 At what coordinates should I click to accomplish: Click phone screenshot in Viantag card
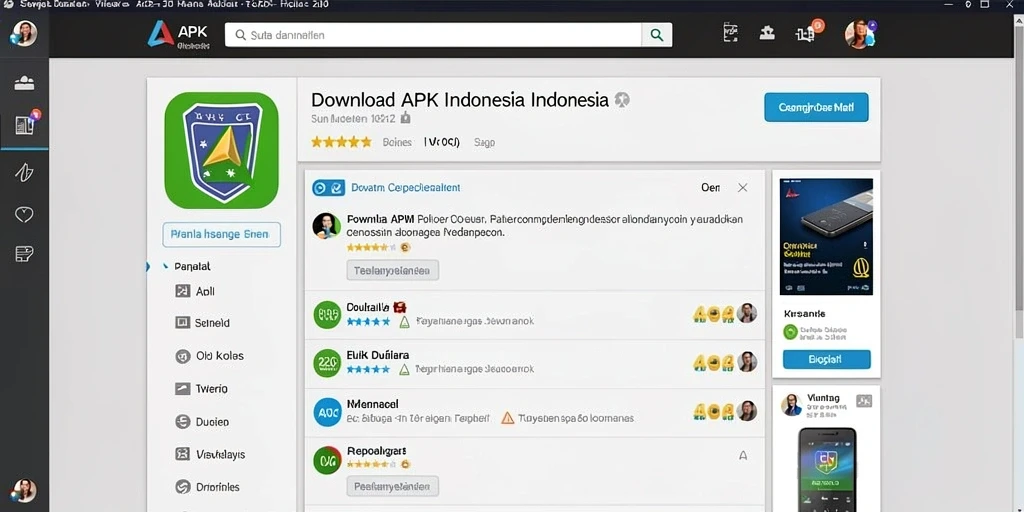827,470
